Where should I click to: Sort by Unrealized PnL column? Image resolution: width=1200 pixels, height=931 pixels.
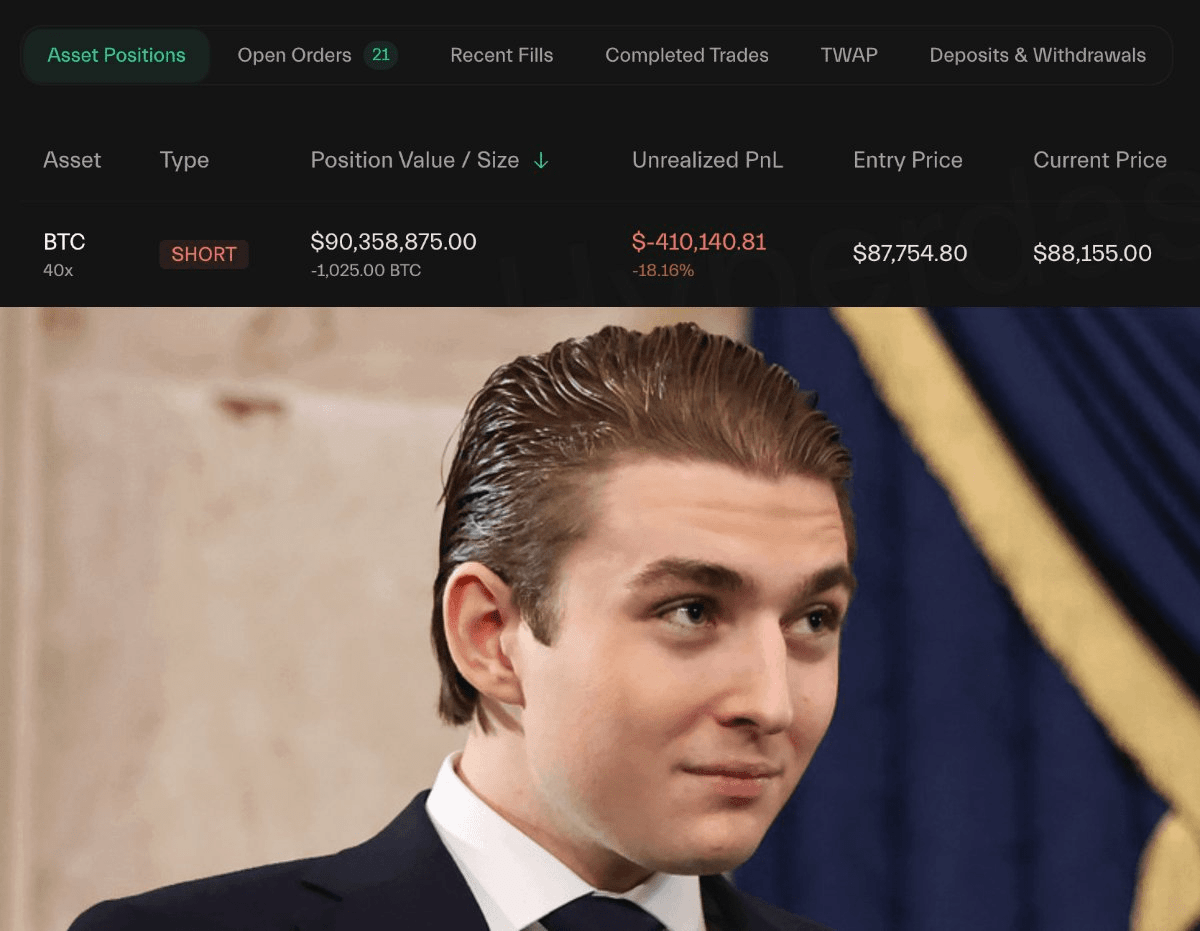[x=707, y=160]
